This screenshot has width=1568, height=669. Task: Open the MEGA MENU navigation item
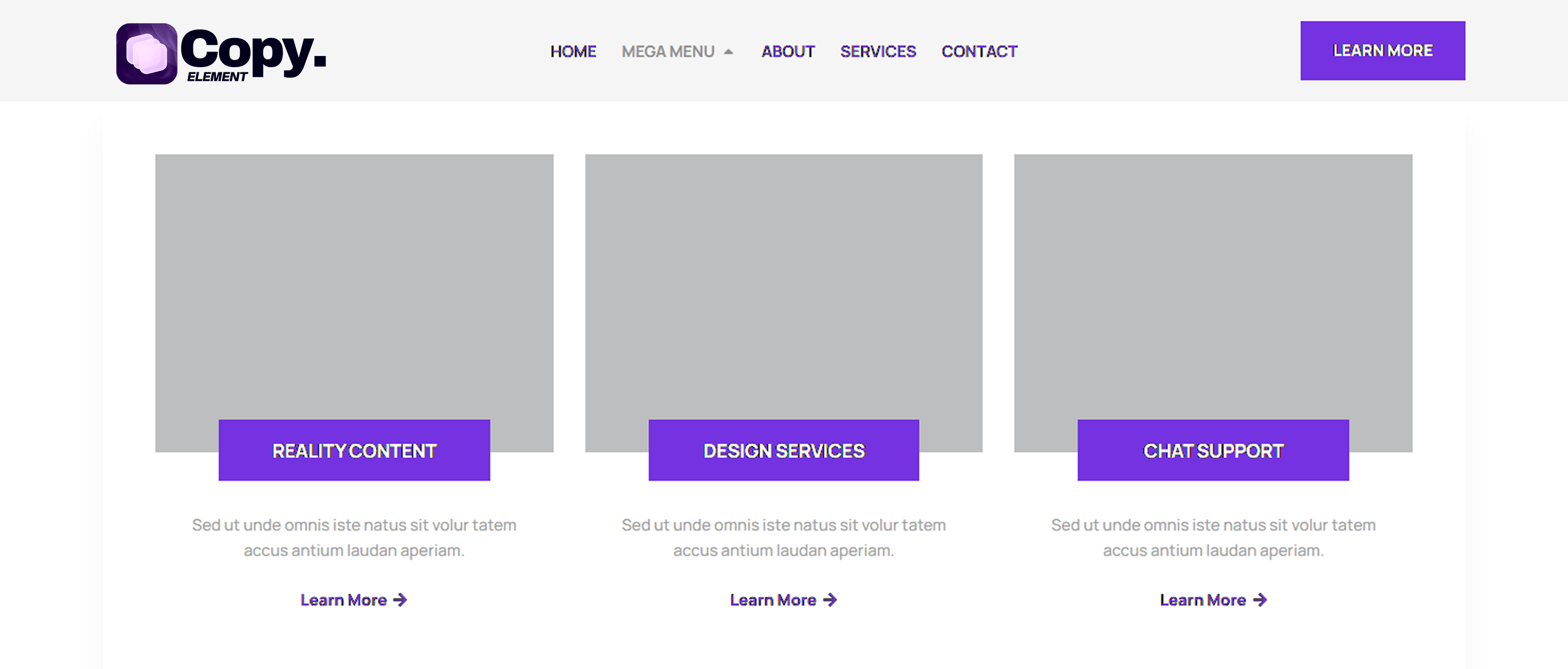[668, 52]
